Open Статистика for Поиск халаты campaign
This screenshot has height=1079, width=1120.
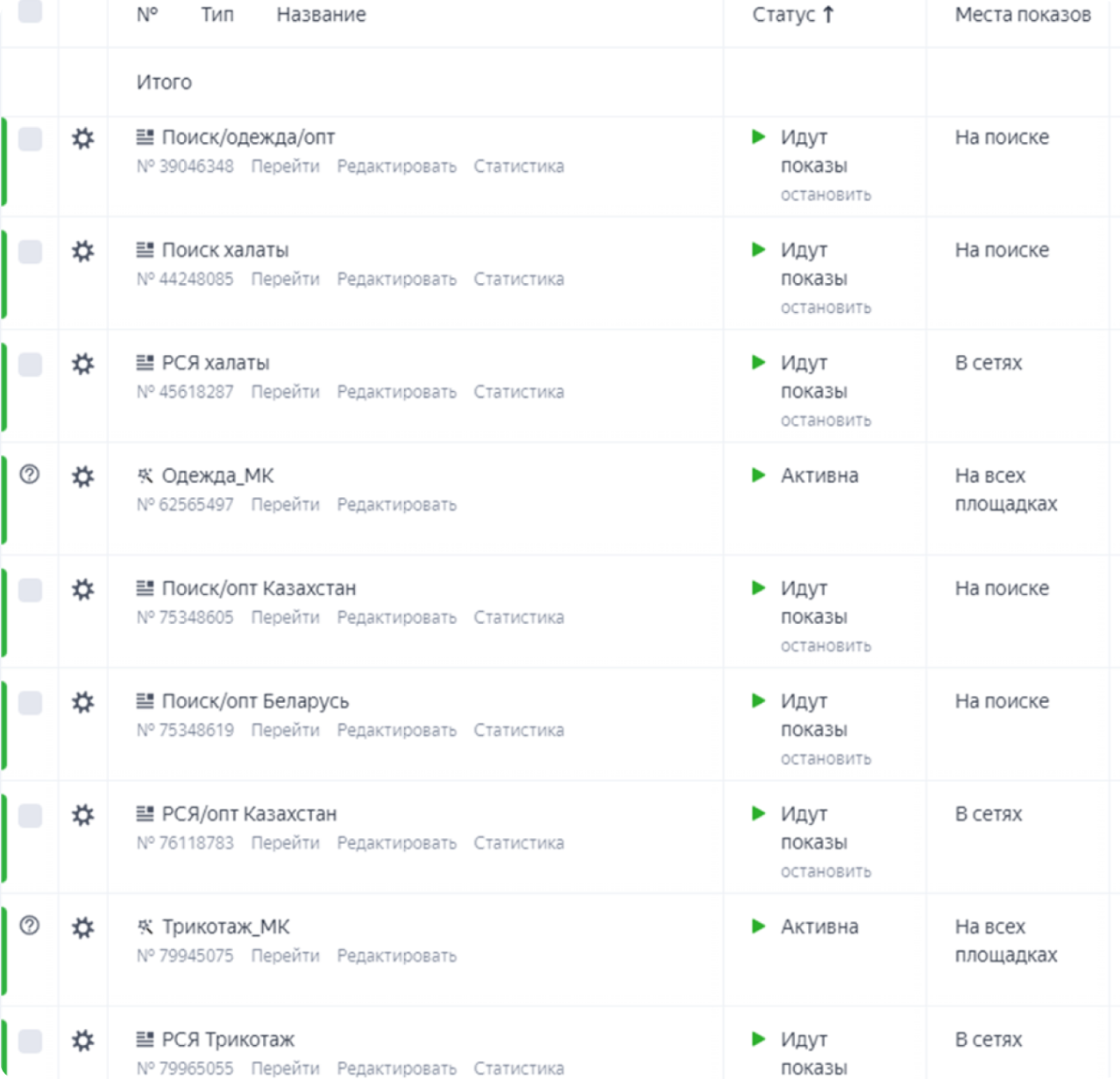[519, 280]
